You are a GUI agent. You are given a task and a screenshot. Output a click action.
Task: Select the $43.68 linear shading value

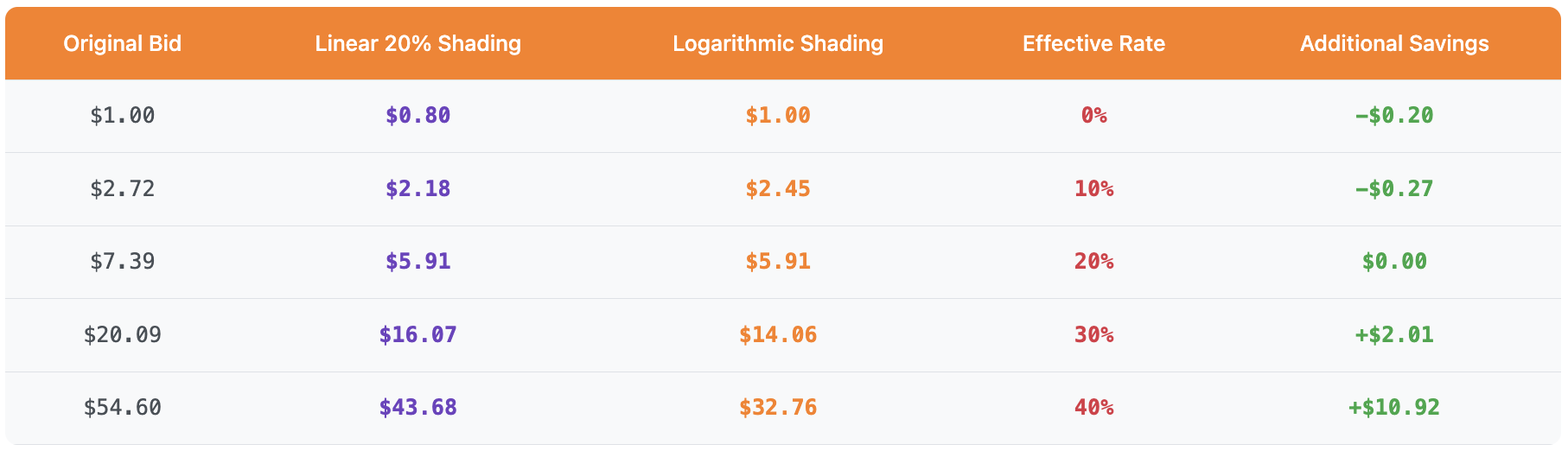point(417,407)
